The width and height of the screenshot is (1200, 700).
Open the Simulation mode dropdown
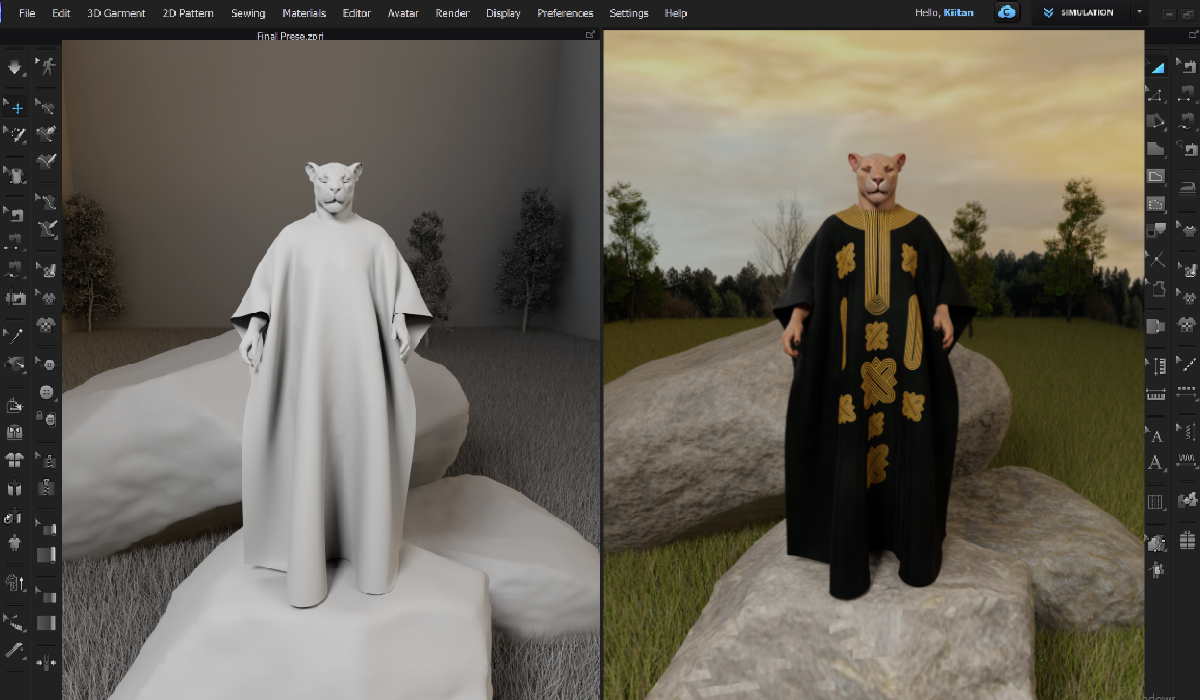coord(1079,13)
